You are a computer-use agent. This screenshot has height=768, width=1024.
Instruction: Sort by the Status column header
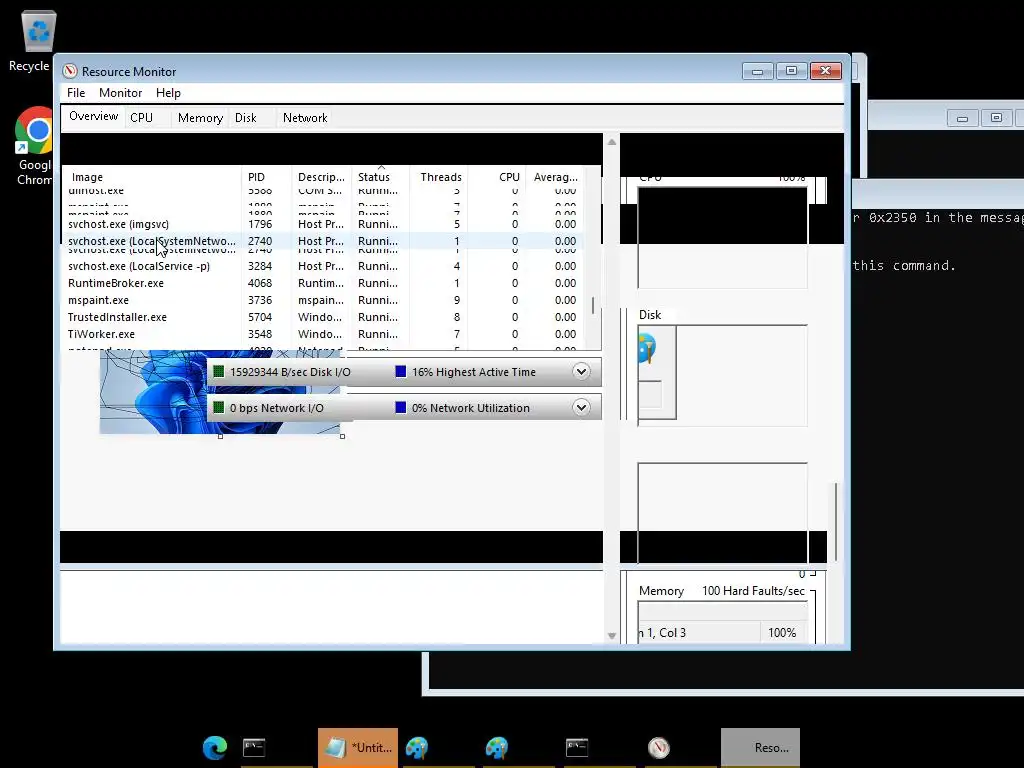[380, 177]
